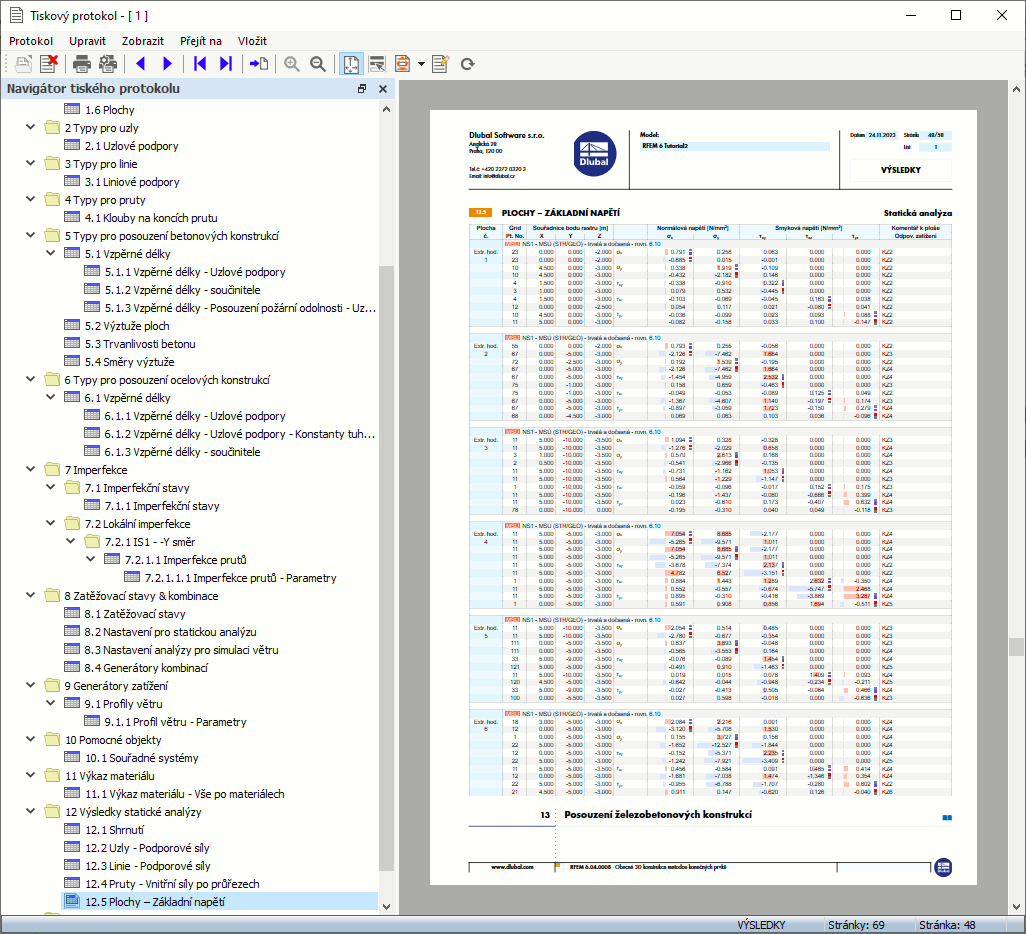1026x934 pixels.
Task: Collapse '5 Typy pro posouzení betonových konstrukcí'
Action: 31,235
